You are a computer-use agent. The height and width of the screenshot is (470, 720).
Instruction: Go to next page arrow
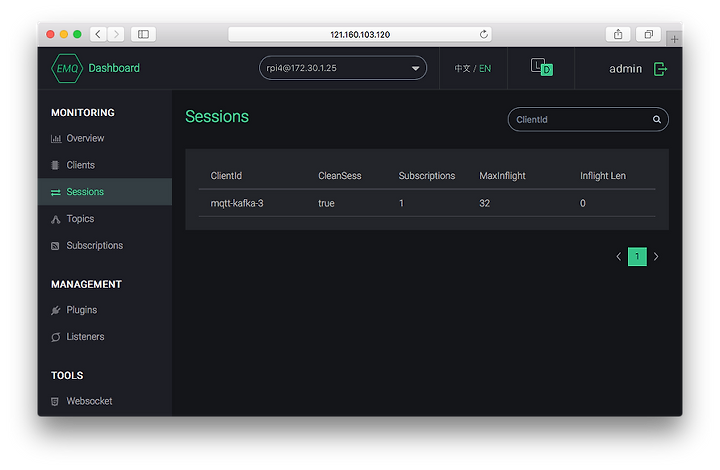click(x=656, y=257)
